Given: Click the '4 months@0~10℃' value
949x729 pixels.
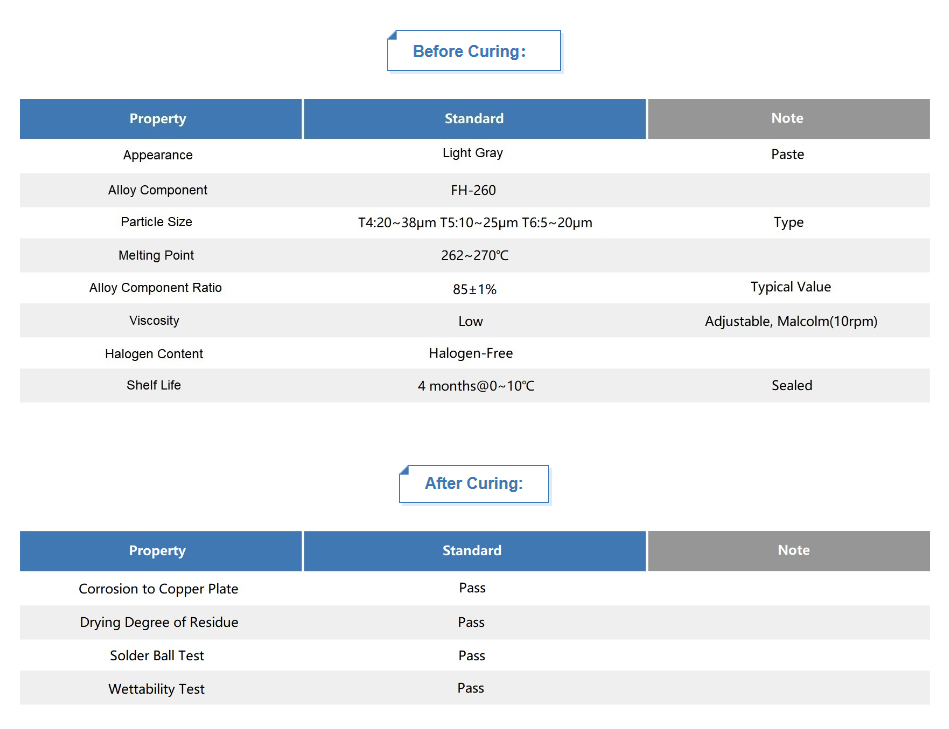Looking at the screenshot, I should tap(476, 386).
